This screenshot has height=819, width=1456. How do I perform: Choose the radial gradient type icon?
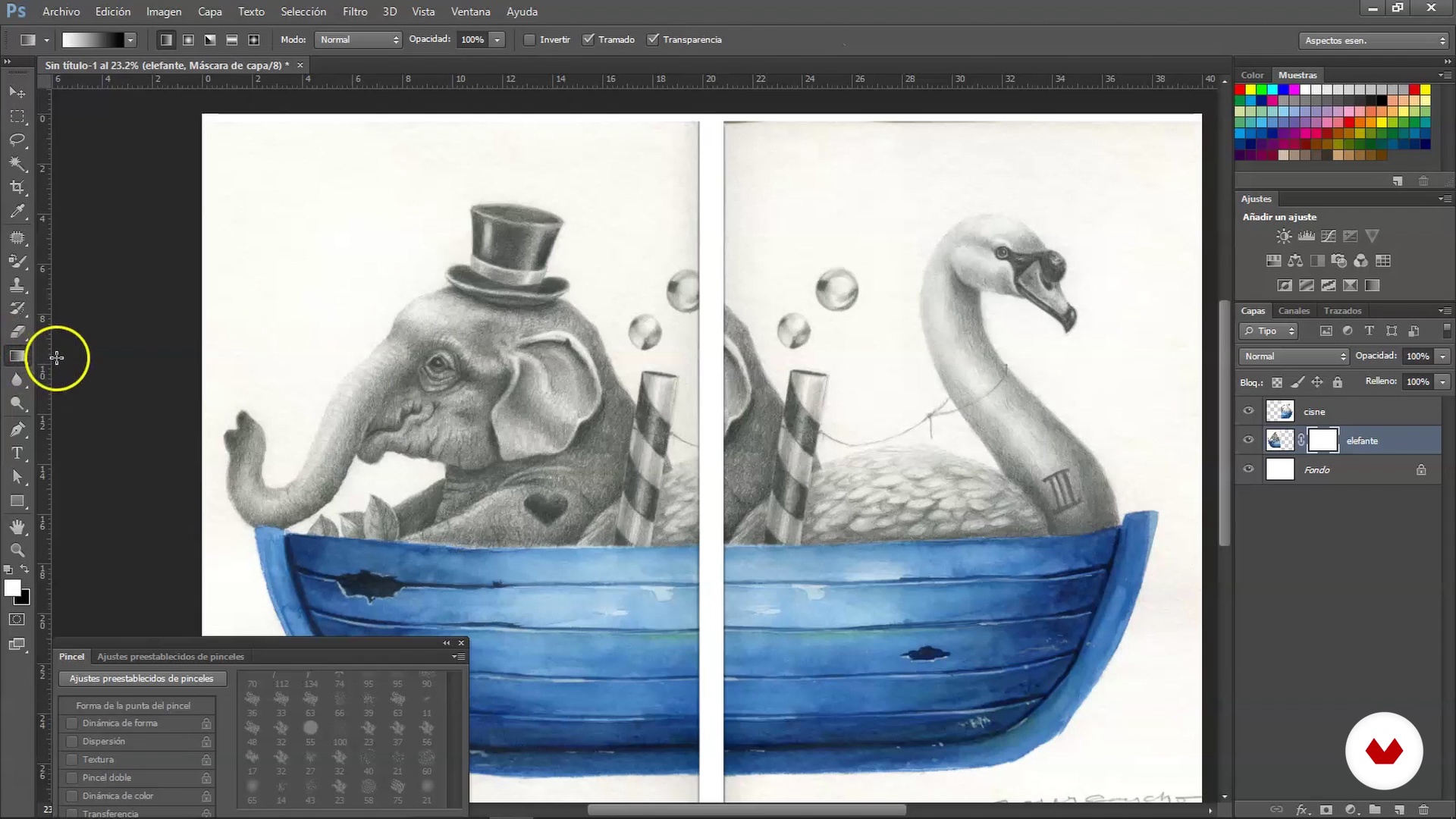coord(188,39)
